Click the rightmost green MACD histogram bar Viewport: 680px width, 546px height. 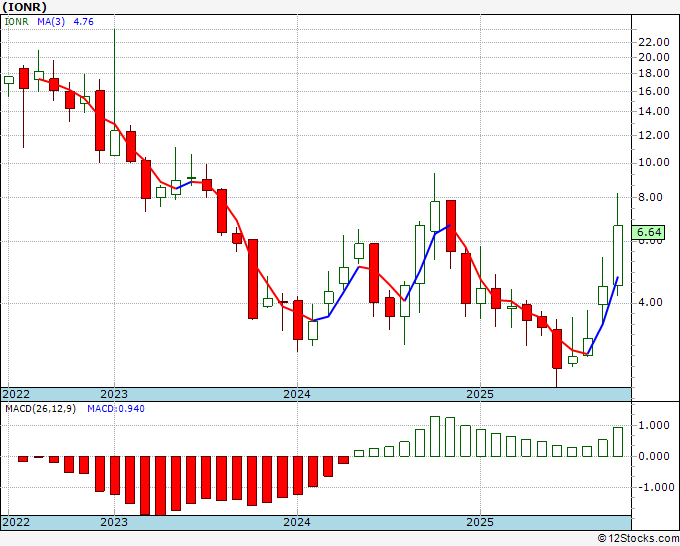pos(618,441)
